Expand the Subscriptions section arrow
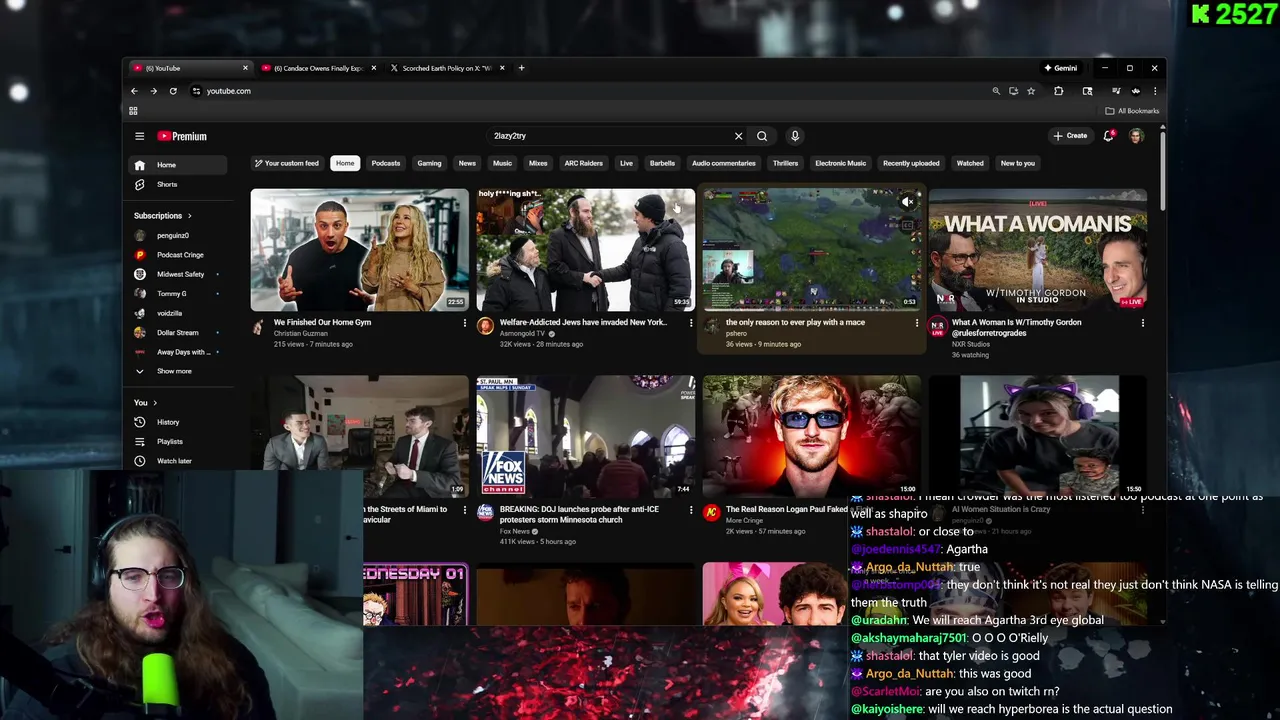 tap(189, 216)
